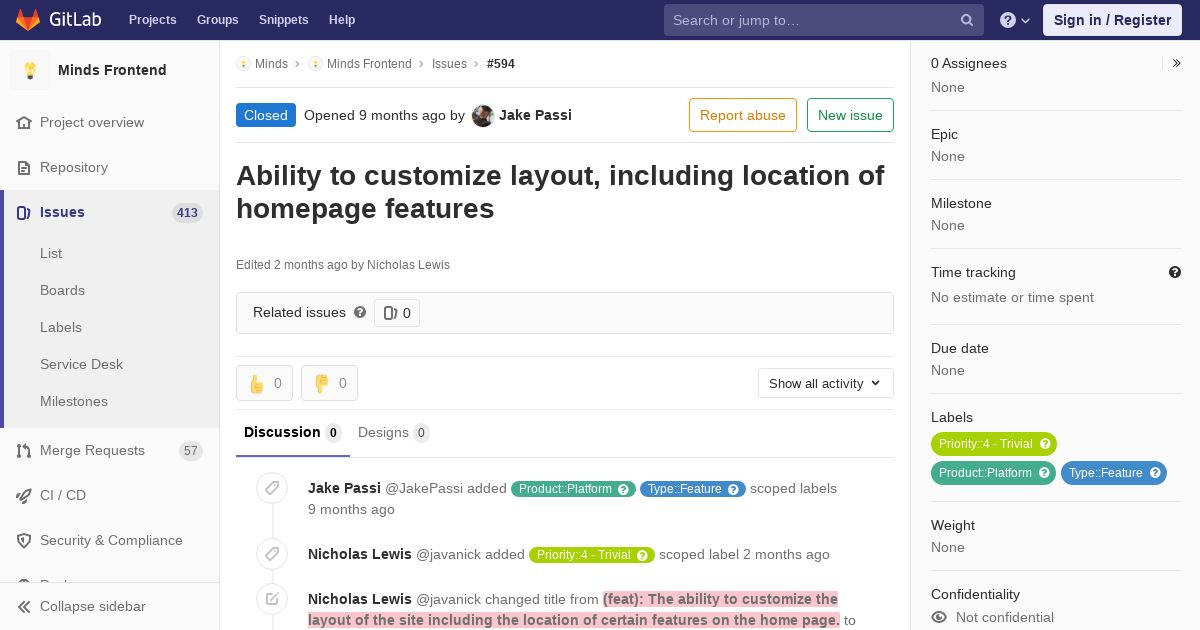Click Jake Passi's avatar image
Screen dimensions: 1200x630
pos(483,115)
